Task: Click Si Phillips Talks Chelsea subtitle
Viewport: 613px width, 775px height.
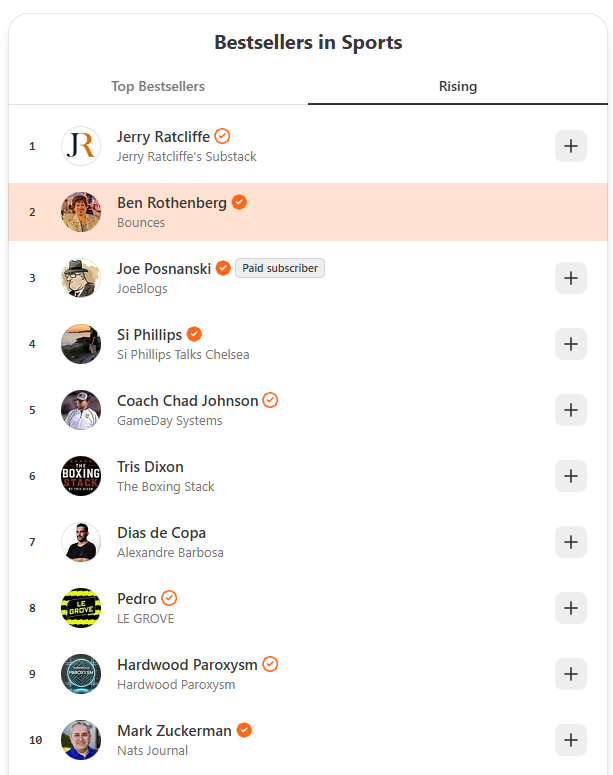Action: 183,355
